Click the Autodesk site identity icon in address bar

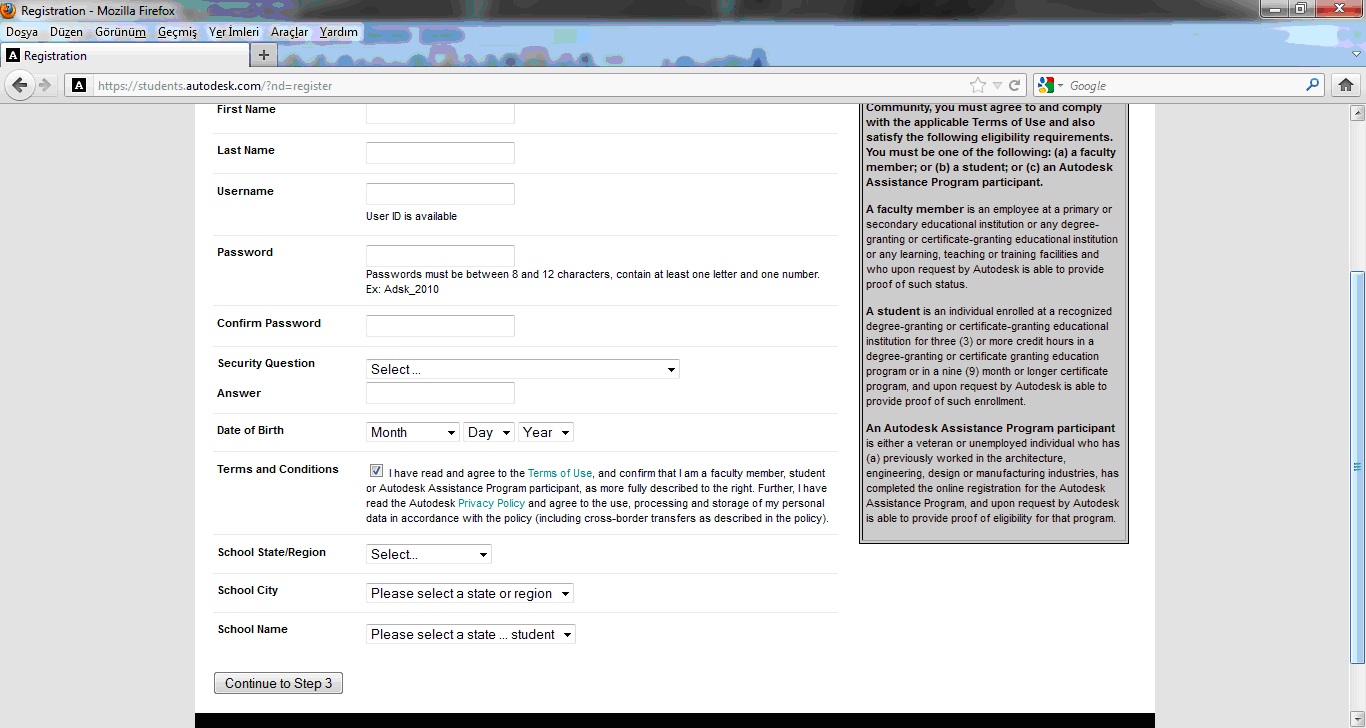(x=79, y=85)
